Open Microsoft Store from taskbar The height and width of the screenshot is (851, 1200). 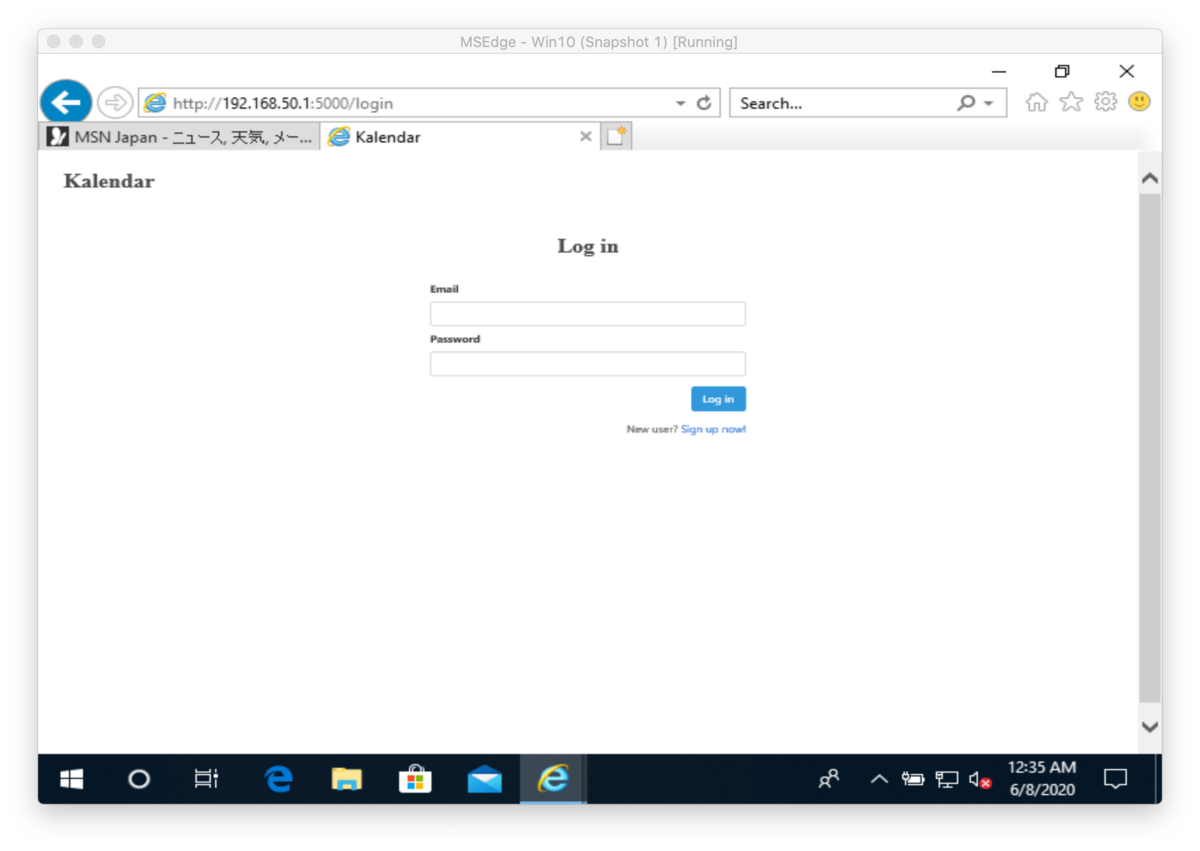415,779
